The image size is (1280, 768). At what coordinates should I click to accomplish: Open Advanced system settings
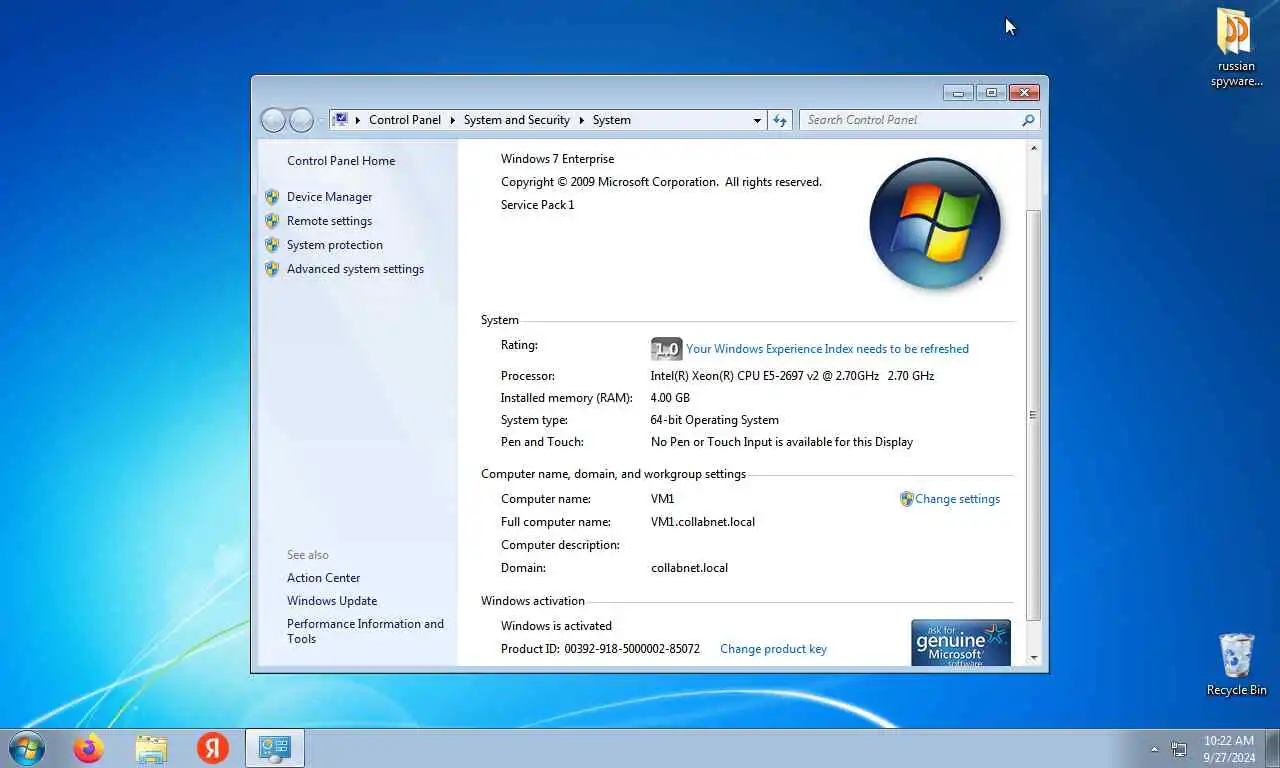355,269
